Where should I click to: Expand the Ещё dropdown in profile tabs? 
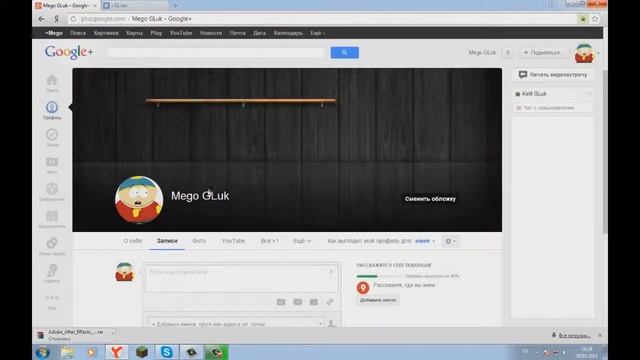click(x=302, y=241)
